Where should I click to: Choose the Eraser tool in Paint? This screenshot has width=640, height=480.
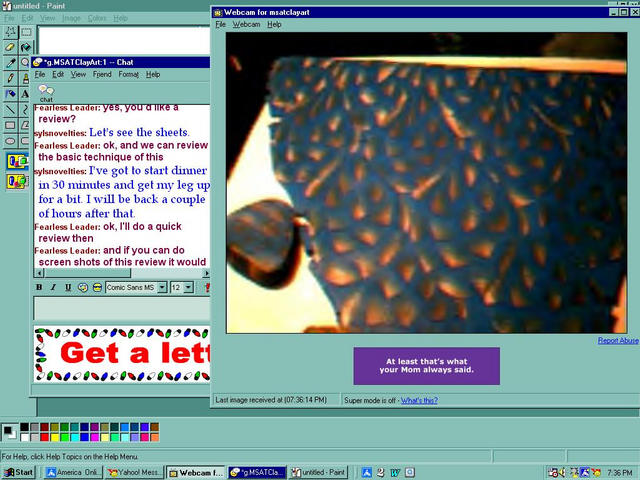11,47
